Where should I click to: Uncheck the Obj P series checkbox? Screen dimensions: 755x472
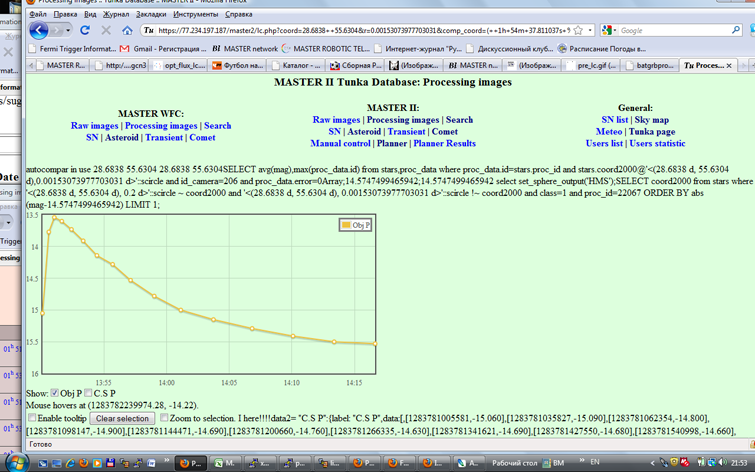click(x=55, y=393)
